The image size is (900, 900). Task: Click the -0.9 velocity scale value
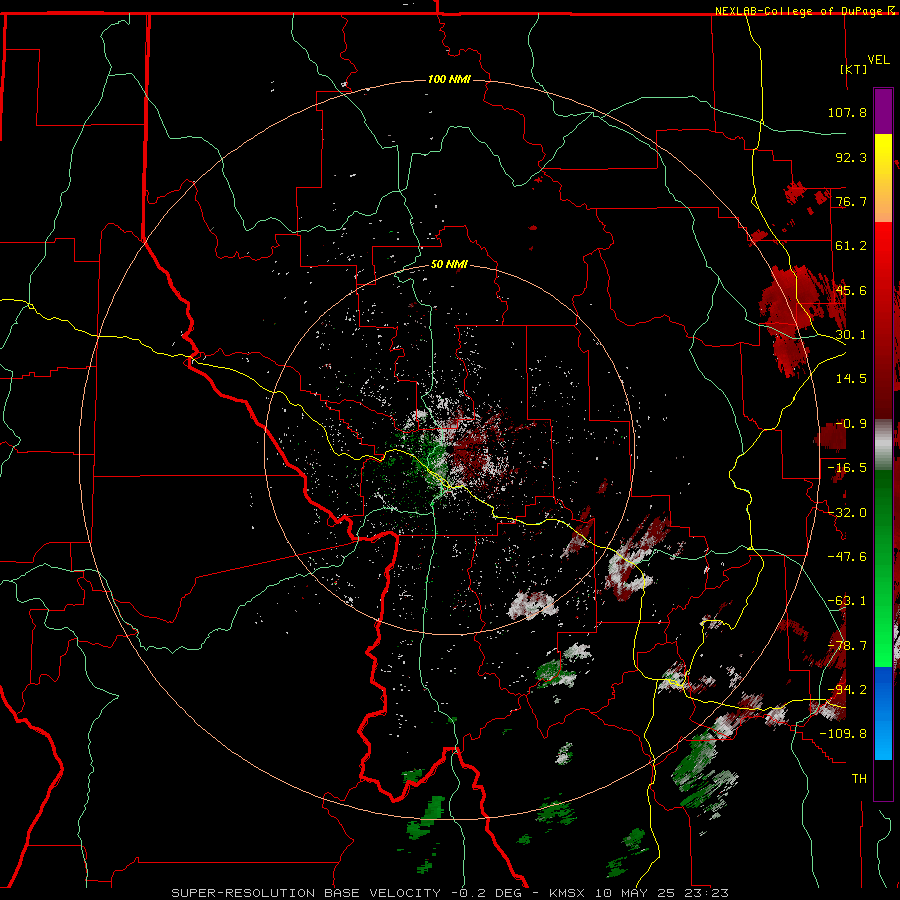coord(851,424)
